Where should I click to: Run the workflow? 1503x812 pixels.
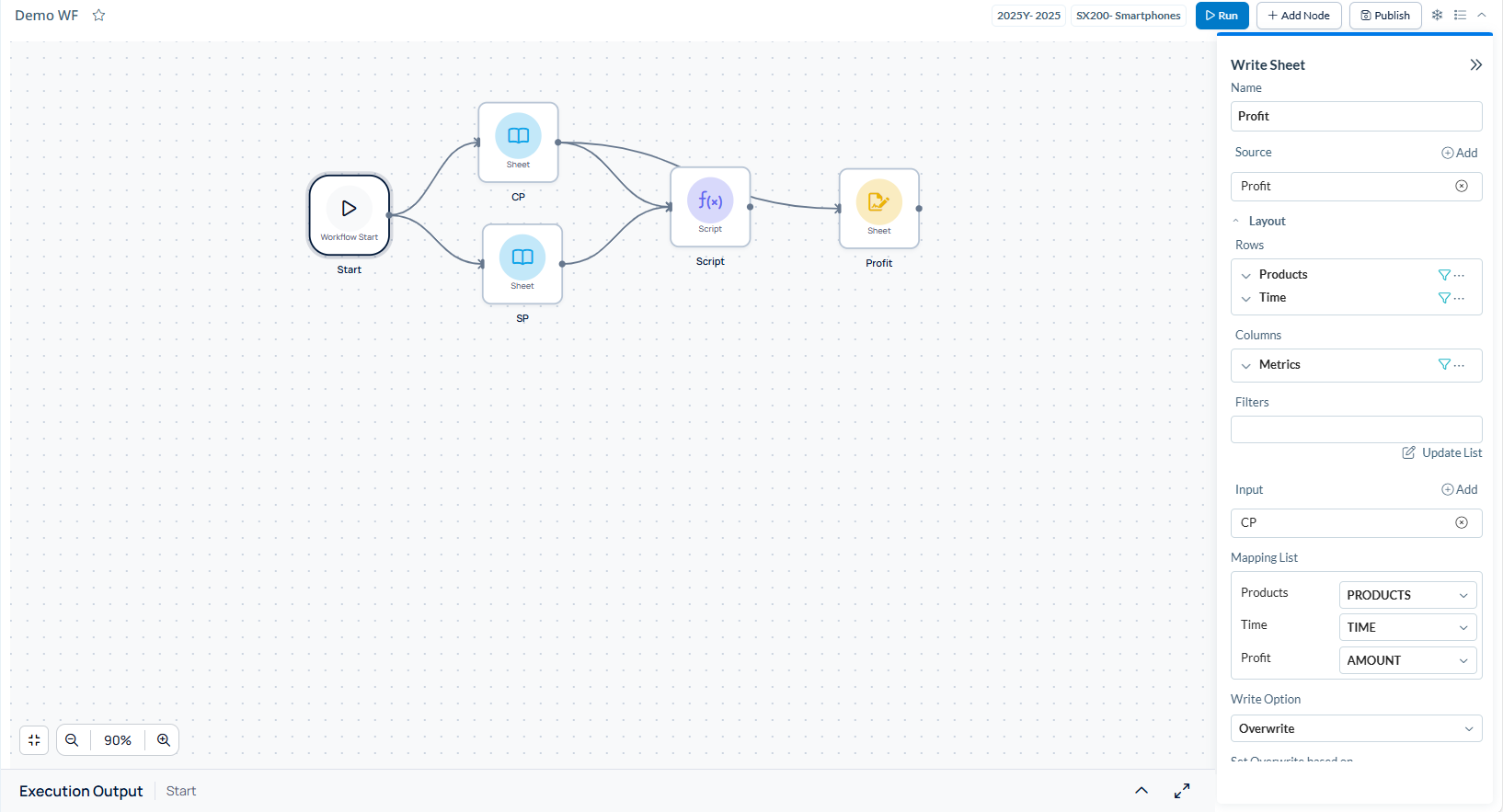click(x=1222, y=16)
